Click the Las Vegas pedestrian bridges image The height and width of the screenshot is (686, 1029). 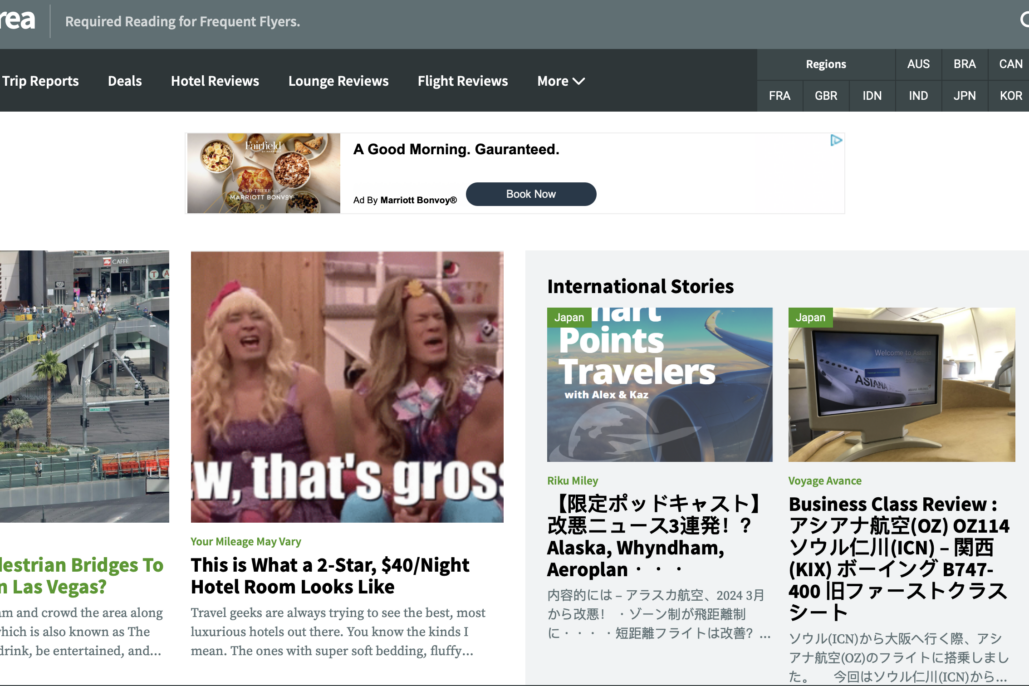(84, 386)
